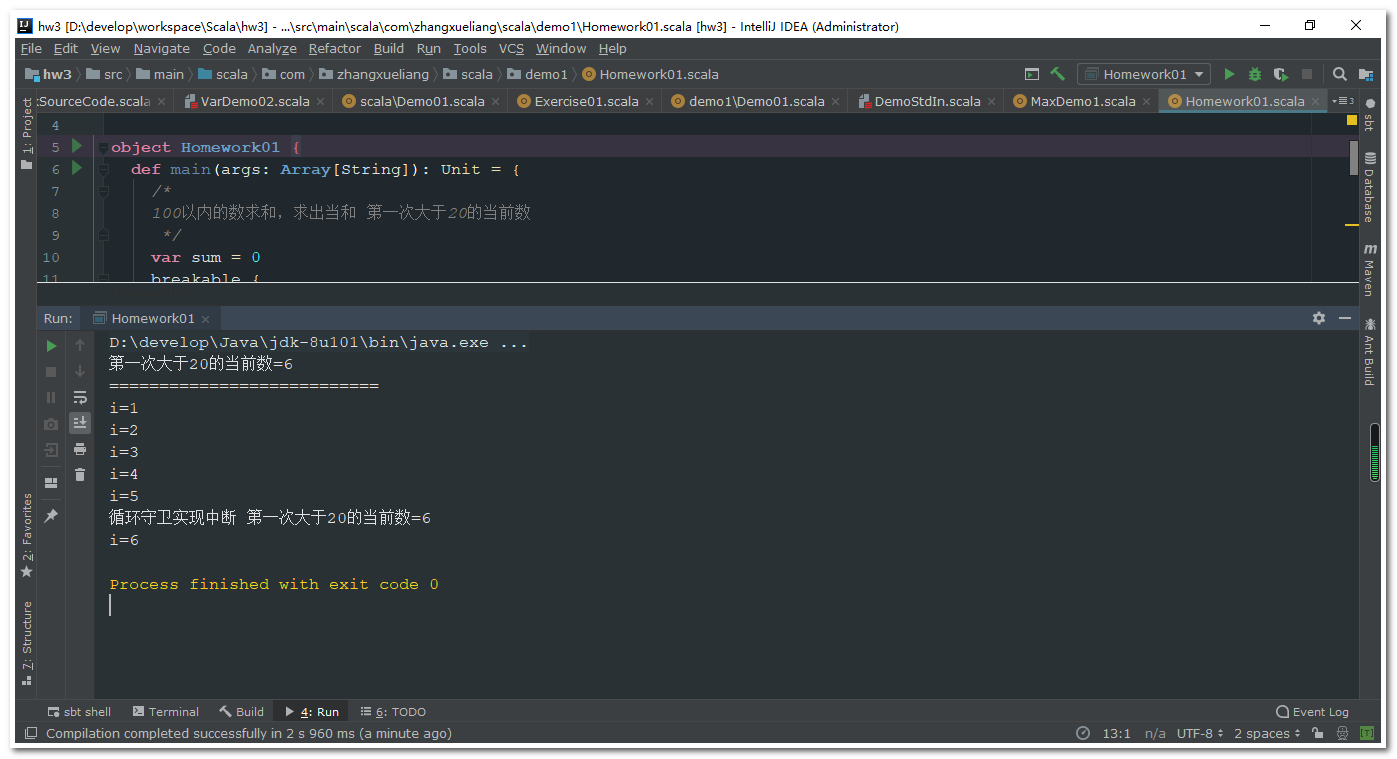
Task: Click the Down the Stack Trace arrow
Action: click(80, 372)
